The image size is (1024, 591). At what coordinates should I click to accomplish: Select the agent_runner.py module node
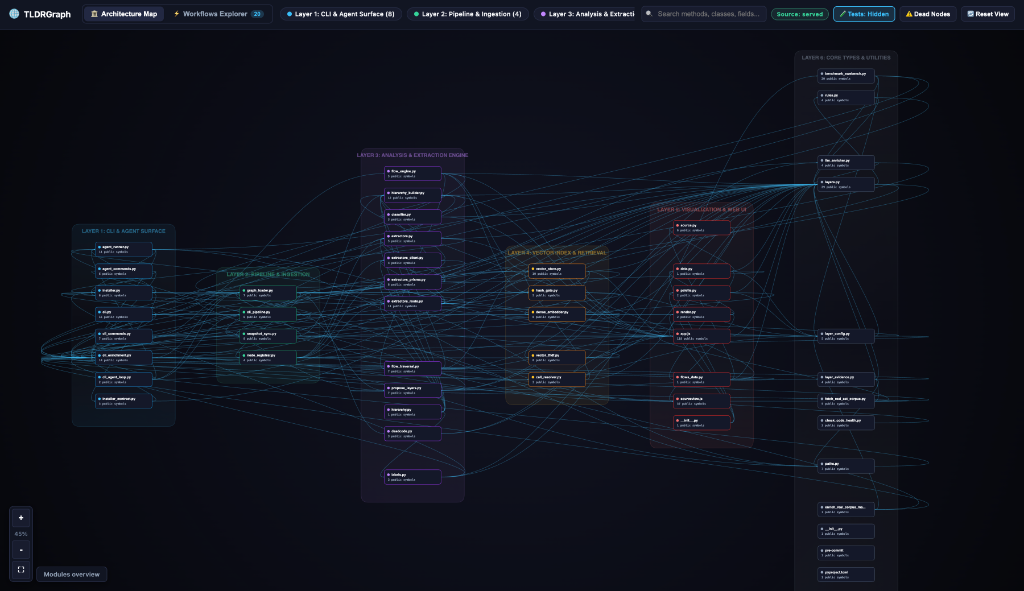[x=123, y=249]
